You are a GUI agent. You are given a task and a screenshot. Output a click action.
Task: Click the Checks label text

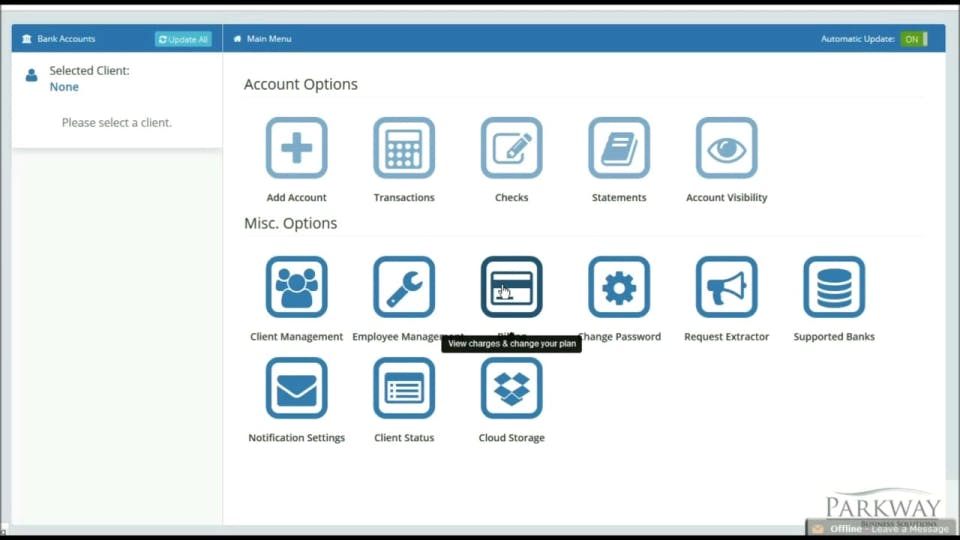tap(511, 197)
